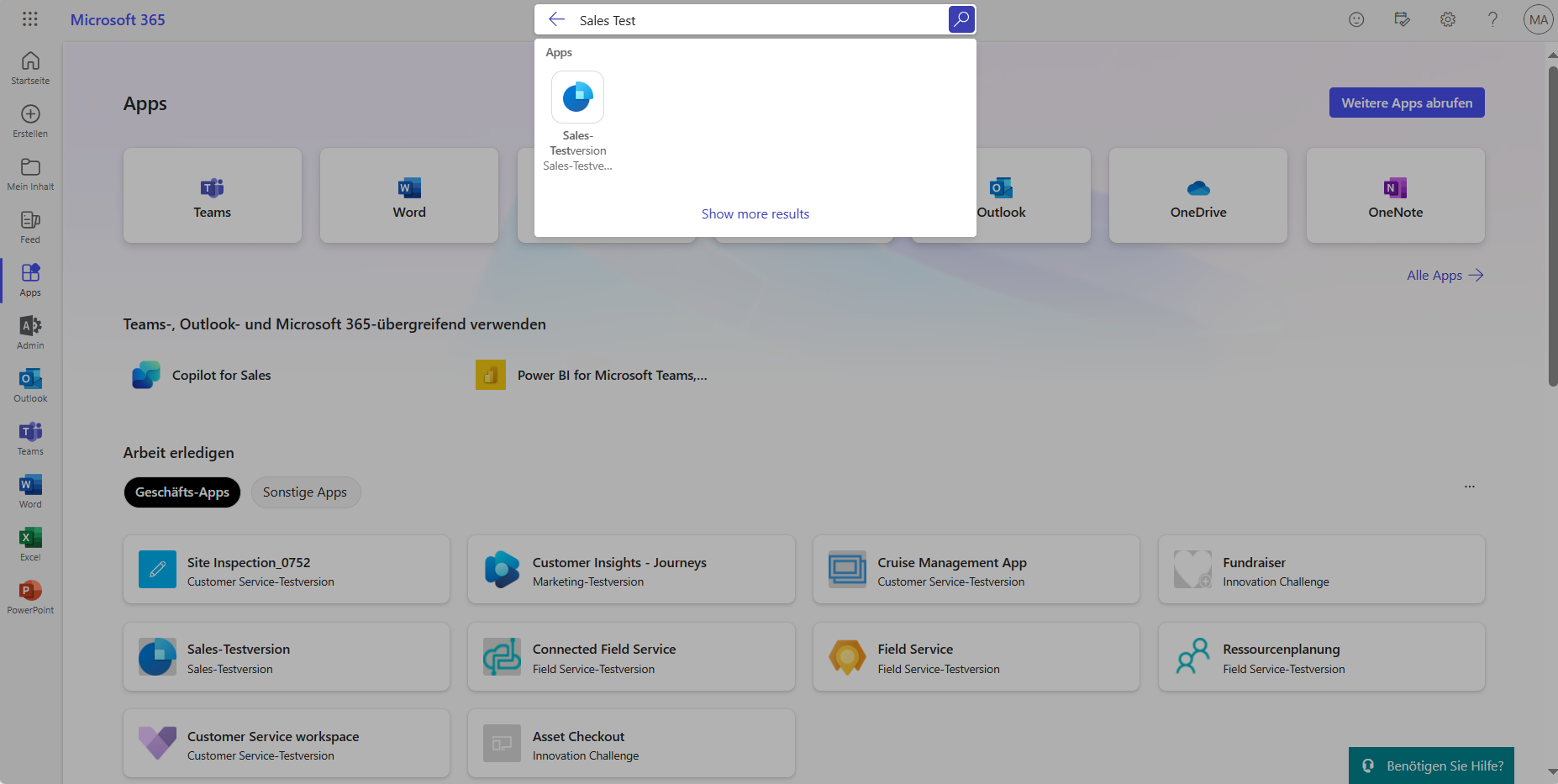Screen dimensions: 1558x784
Task: Open the three-dots more options menu
Action: 1470,487
